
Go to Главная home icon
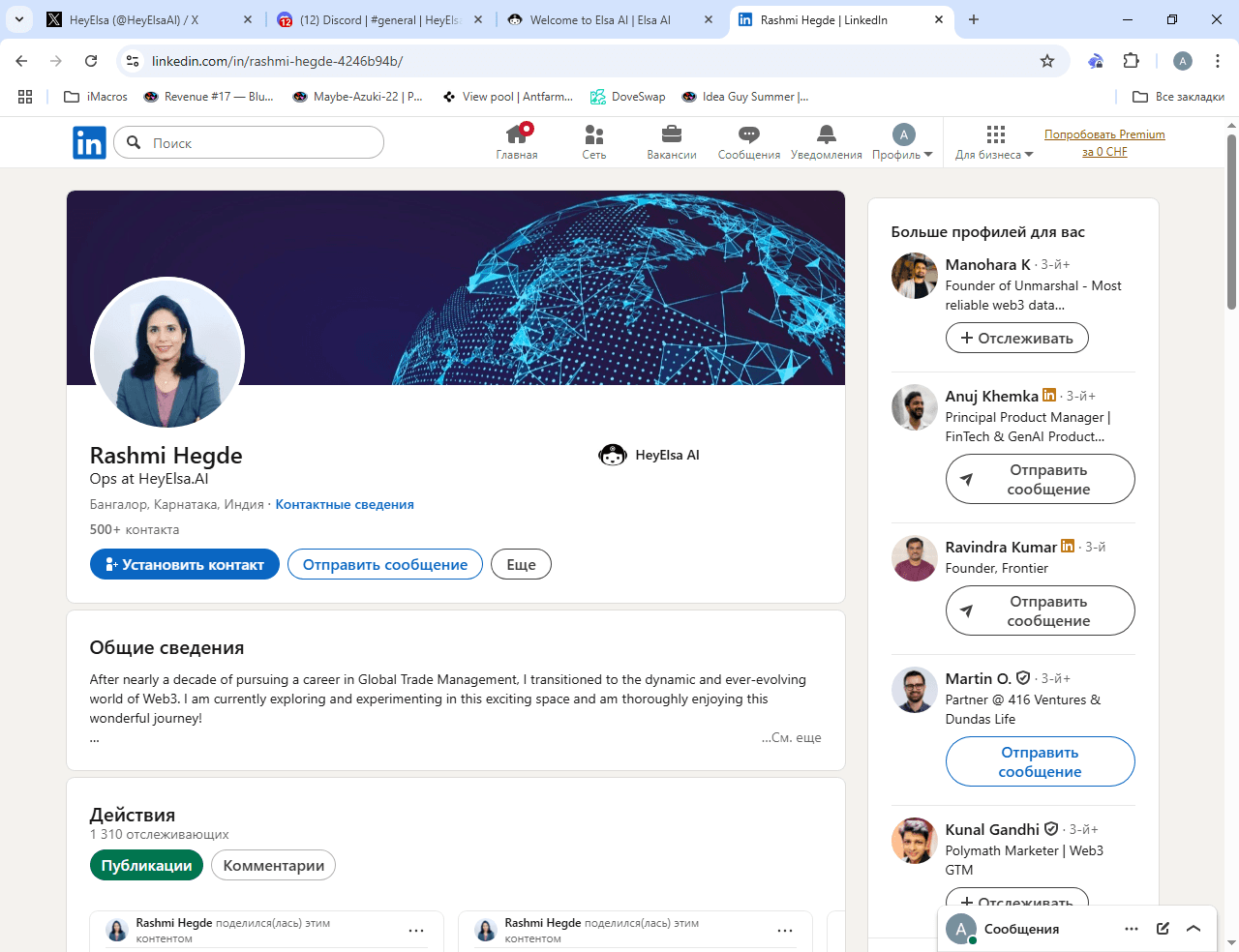517,142
